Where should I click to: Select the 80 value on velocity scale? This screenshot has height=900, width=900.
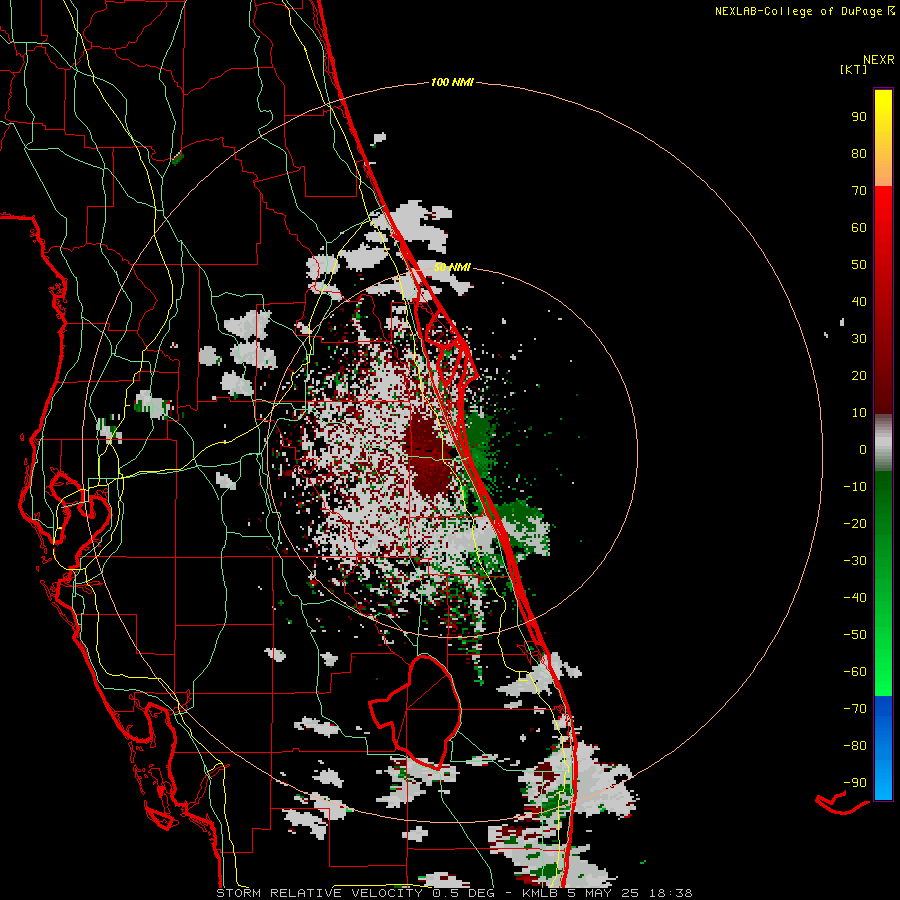pyautogui.click(x=859, y=153)
